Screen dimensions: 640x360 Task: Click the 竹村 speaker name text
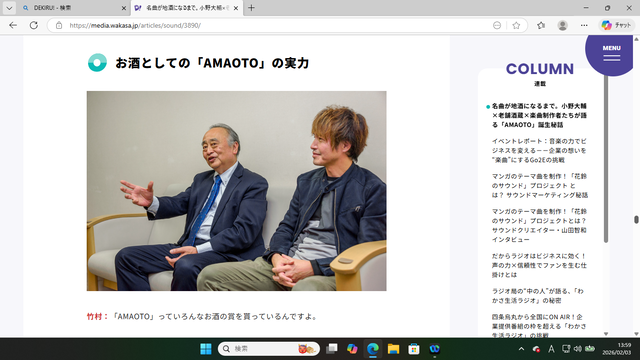[95, 316]
